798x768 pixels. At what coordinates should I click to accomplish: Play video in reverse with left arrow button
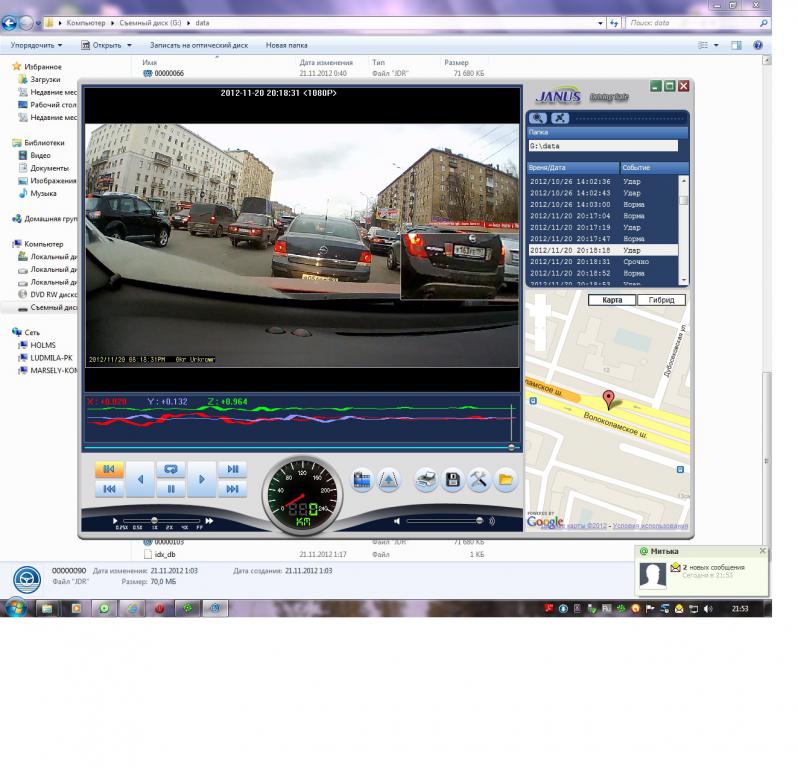(x=140, y=479)
